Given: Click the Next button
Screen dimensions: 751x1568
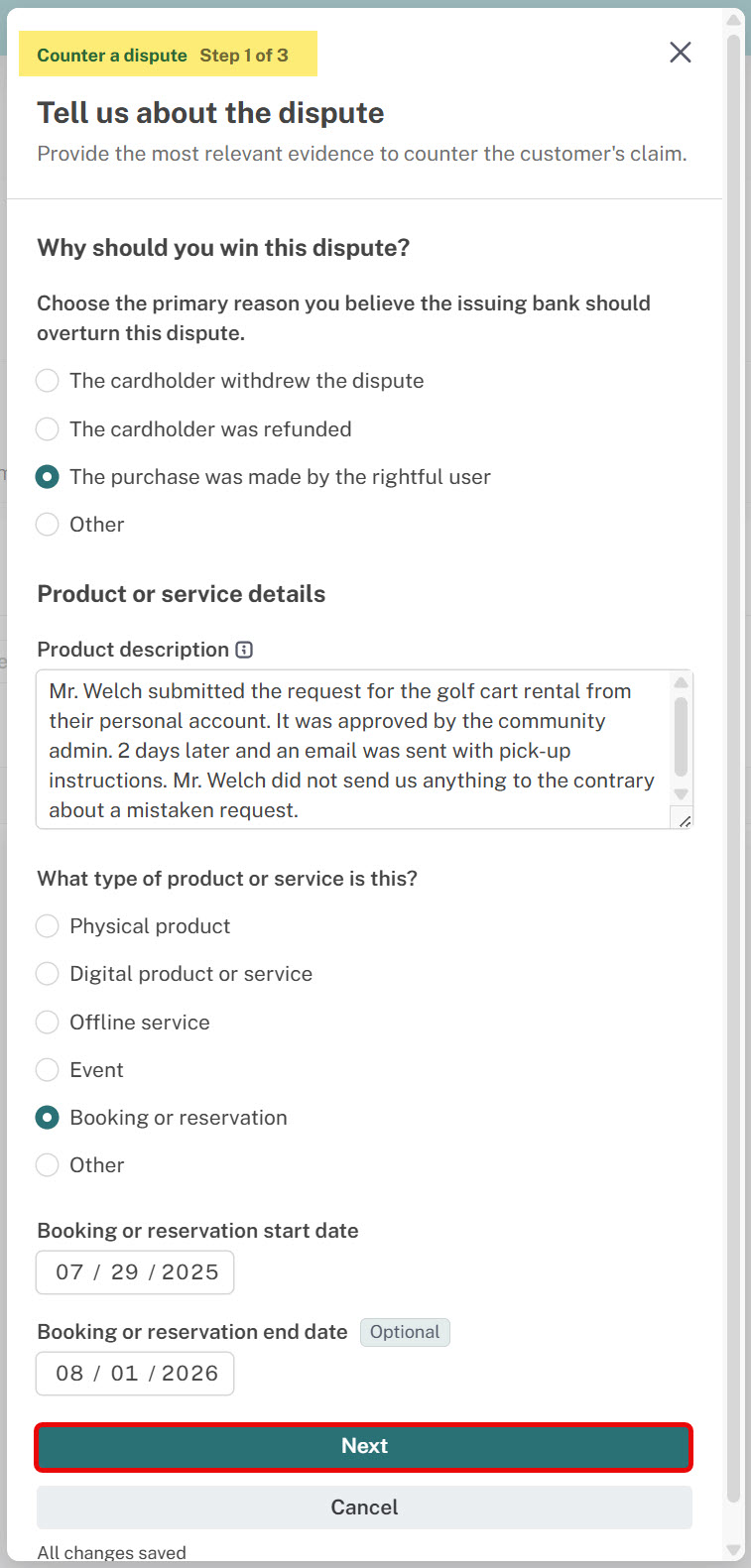Looking at the screenshot, I should 364,1446.
